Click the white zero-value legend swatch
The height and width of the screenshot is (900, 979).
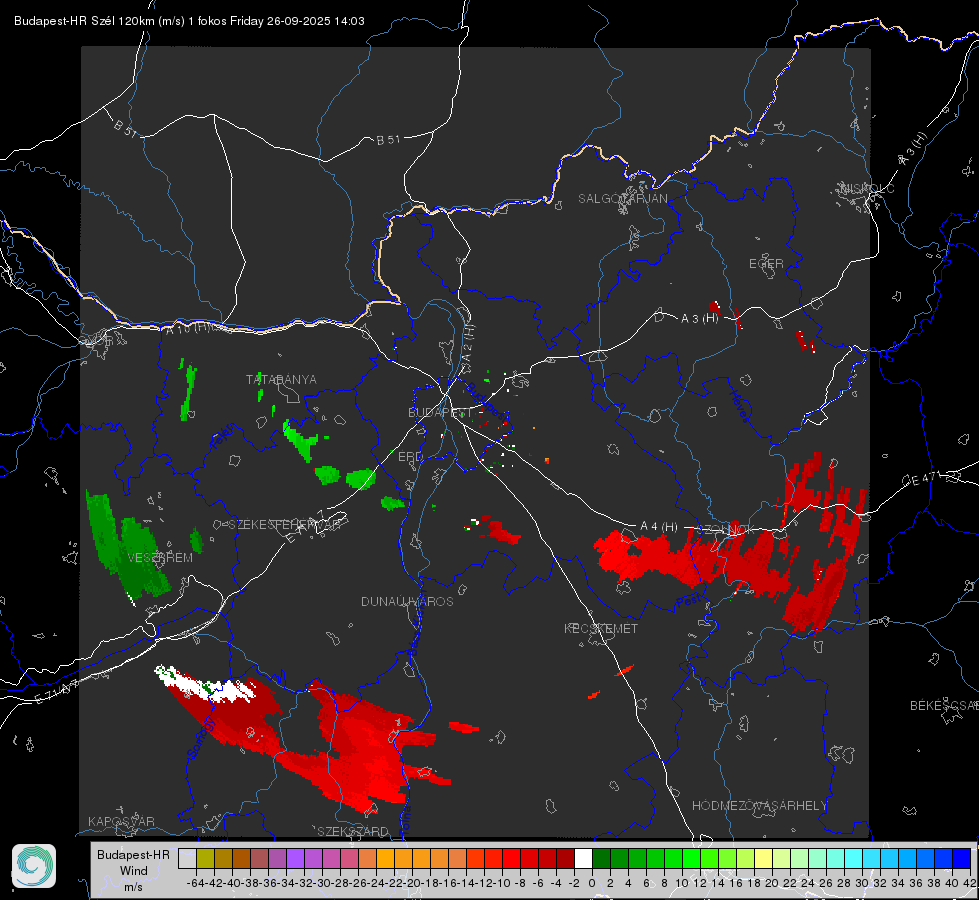(x=583, y=858)
